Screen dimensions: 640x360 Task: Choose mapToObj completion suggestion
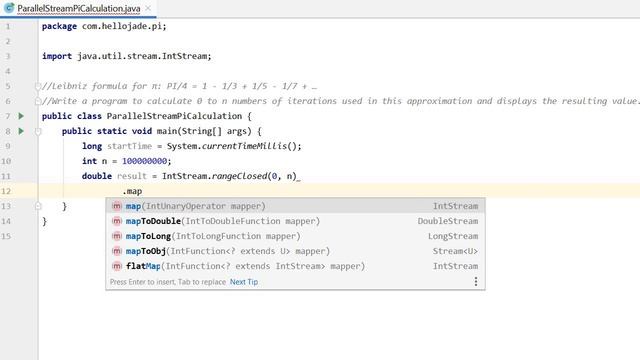click(296, 251)
